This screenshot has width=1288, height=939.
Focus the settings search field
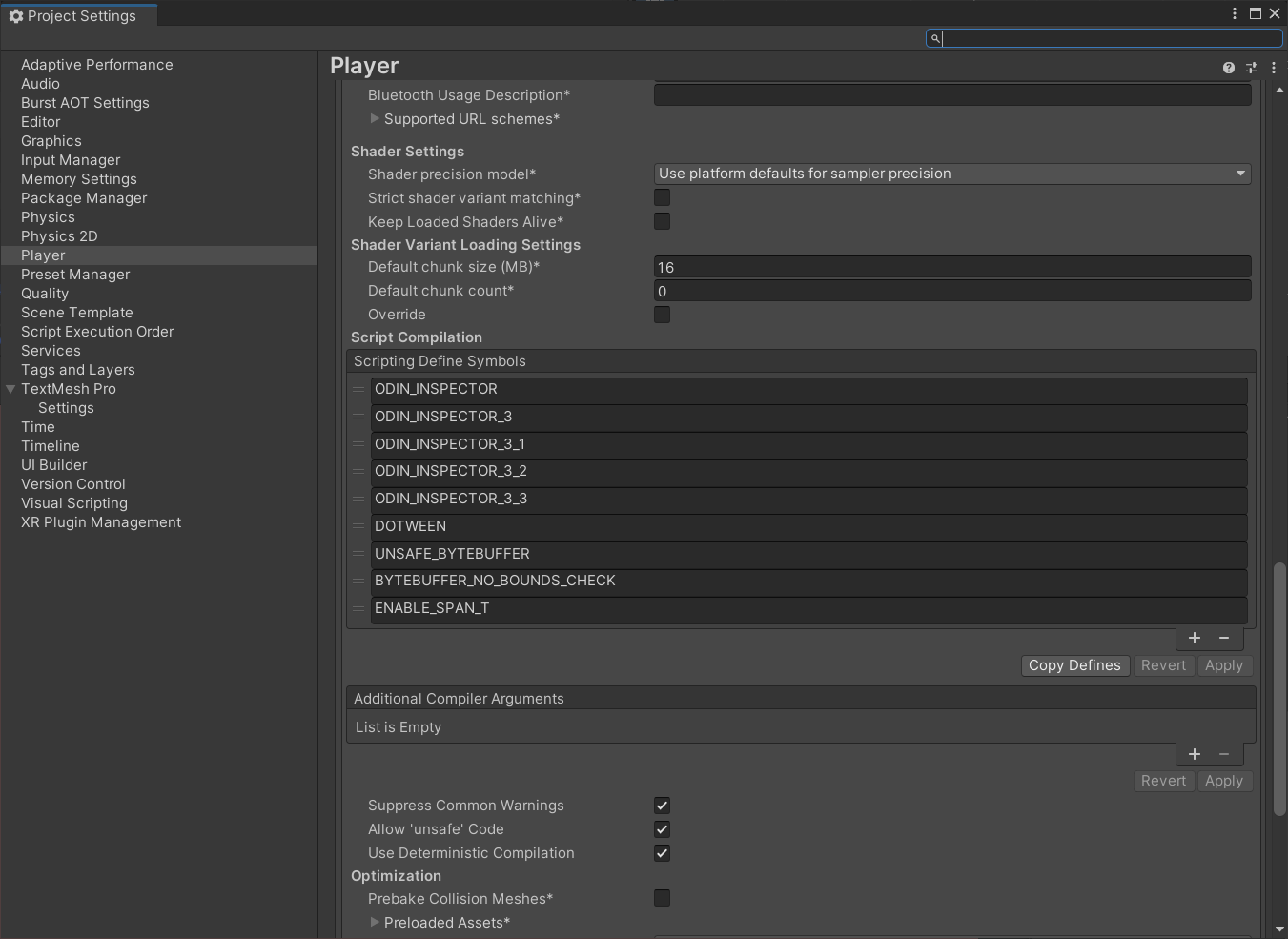pos(1104,38)
